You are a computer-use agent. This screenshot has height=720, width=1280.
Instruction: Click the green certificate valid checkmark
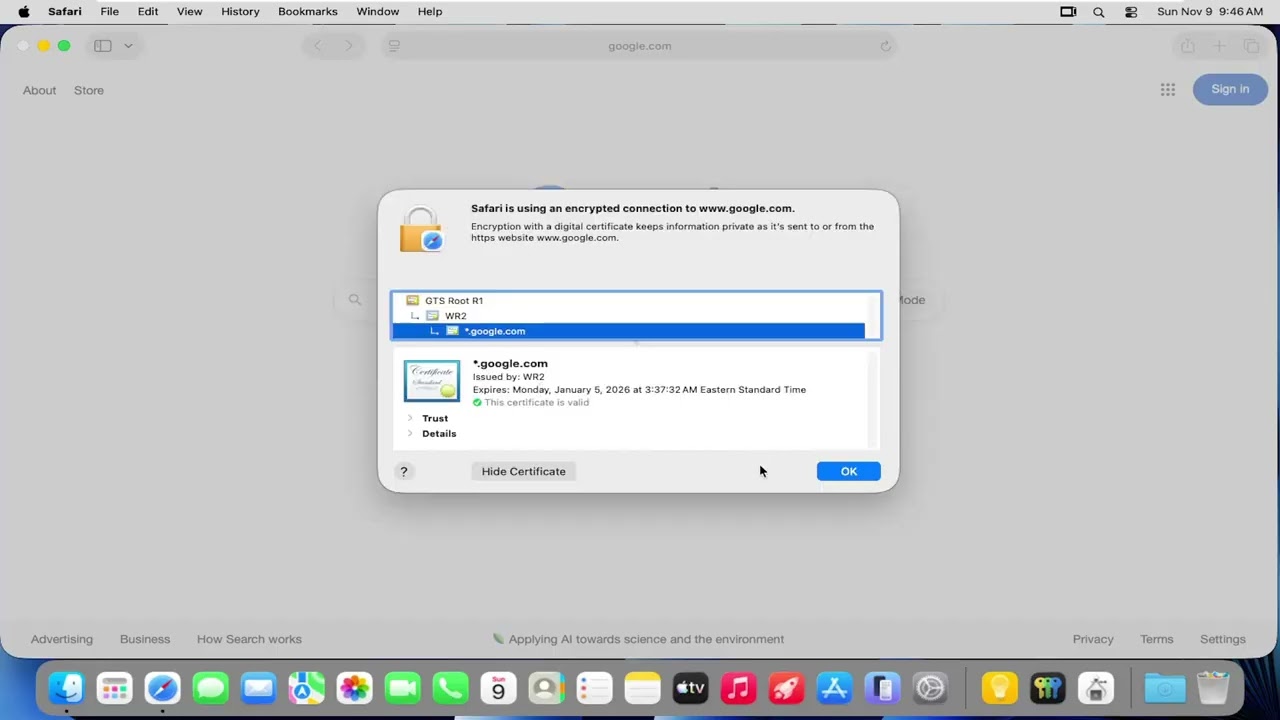click(477, 402)
